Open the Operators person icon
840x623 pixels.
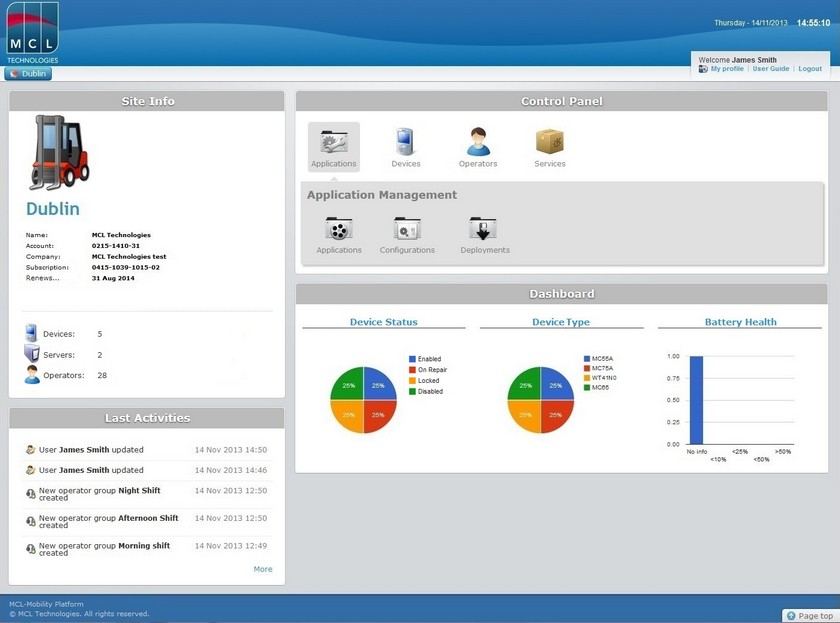coord(478,141)
